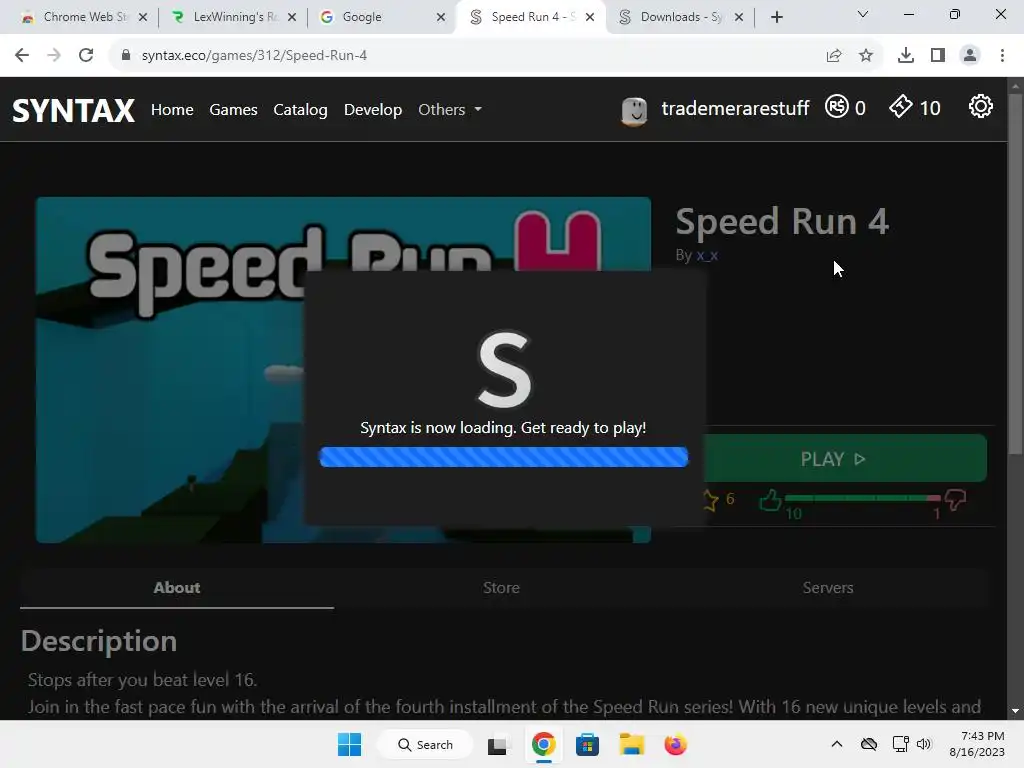Image resolution: width=1024 pixels, height=768 pixels.
Task: Open Task View on the taskbar
Action: click(x=498, y=745)
